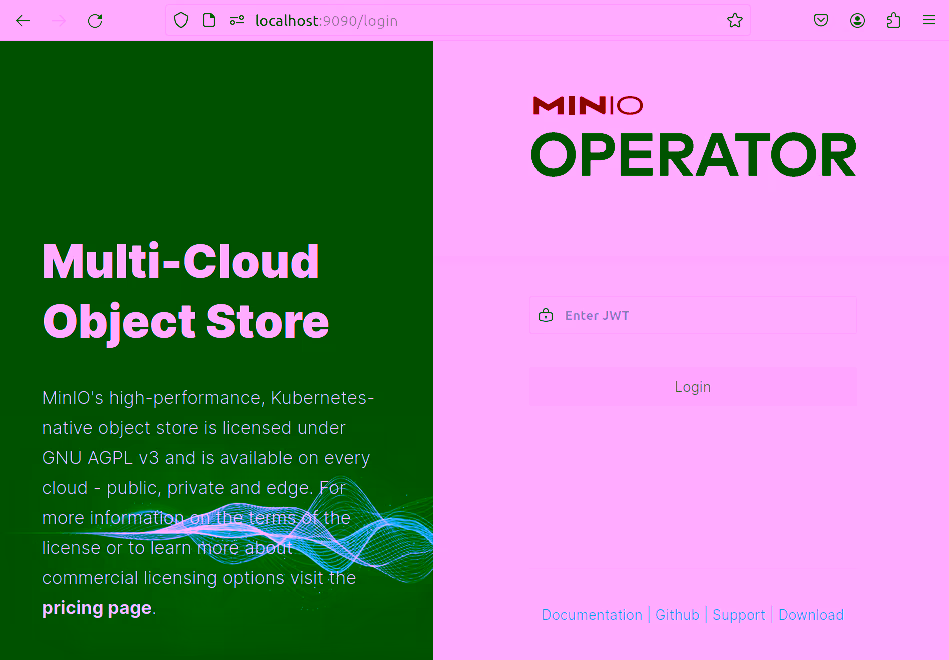Open the Documentation link
This screenshot has height=660, width=949.
pos(592,615)
